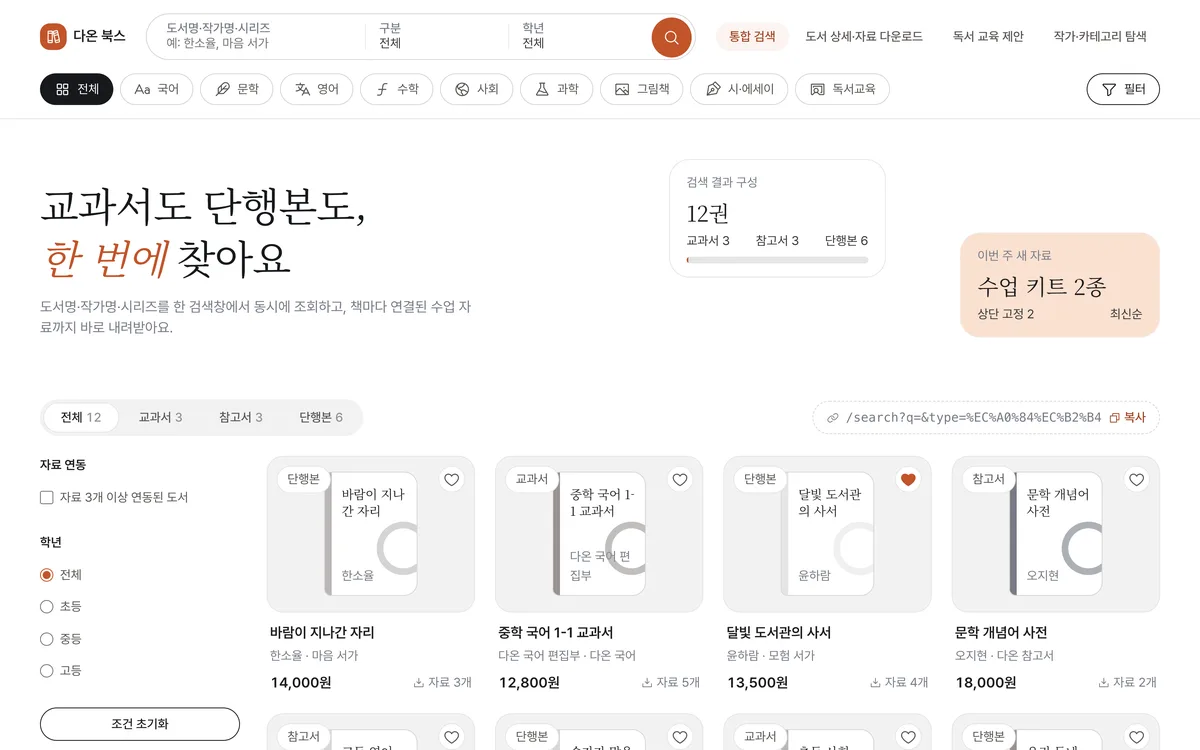Open 자료 3개 downloads for 바람이 지나간 자리
Viewport: 1200px width, 750px height.
442,682
